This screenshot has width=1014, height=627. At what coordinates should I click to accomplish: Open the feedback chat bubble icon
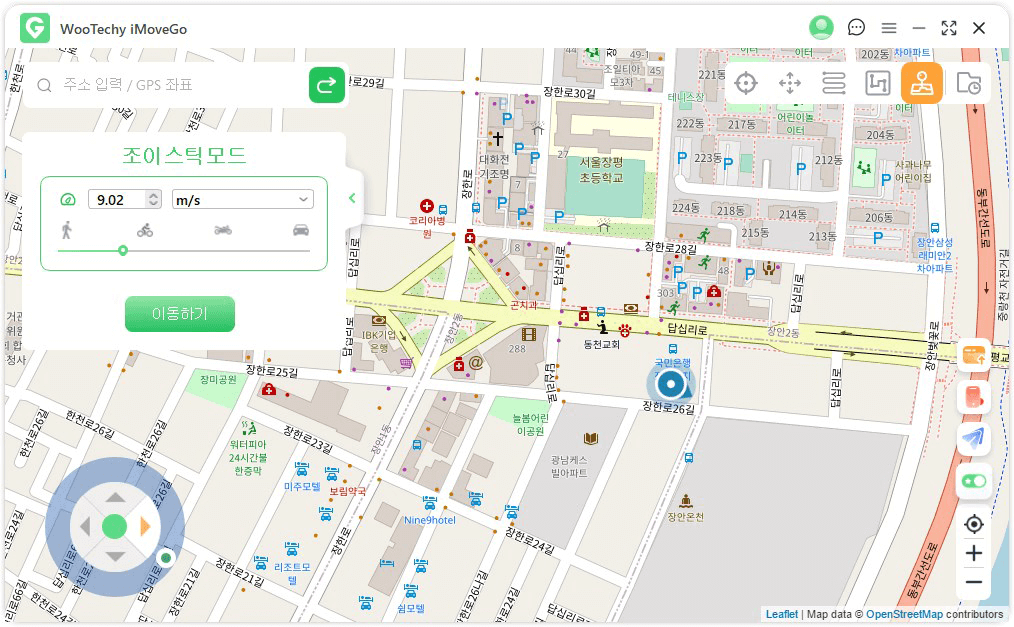[856, 28]
